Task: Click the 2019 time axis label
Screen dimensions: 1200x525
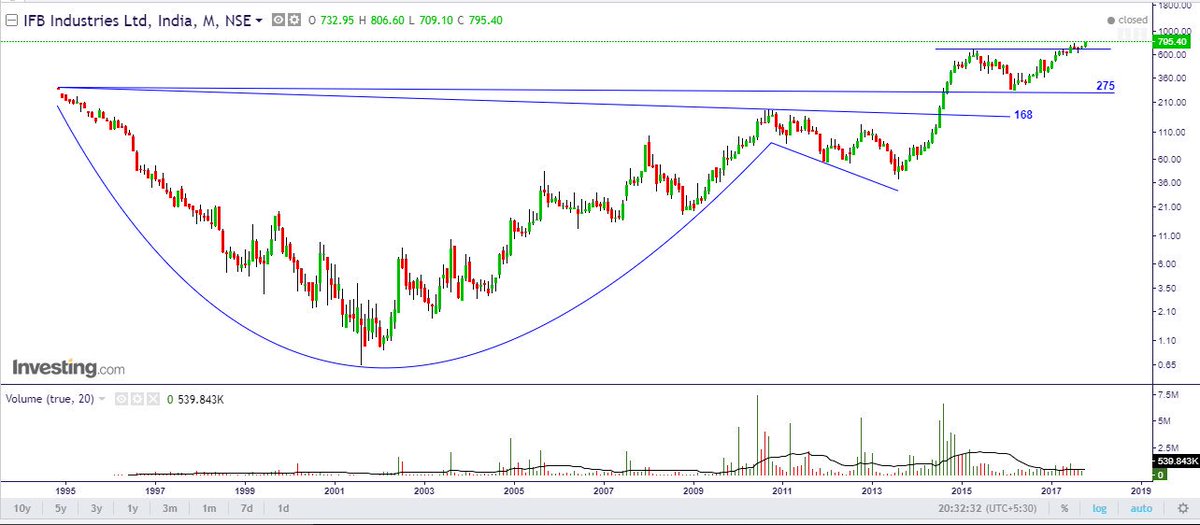Action: tap(1139, 491)
